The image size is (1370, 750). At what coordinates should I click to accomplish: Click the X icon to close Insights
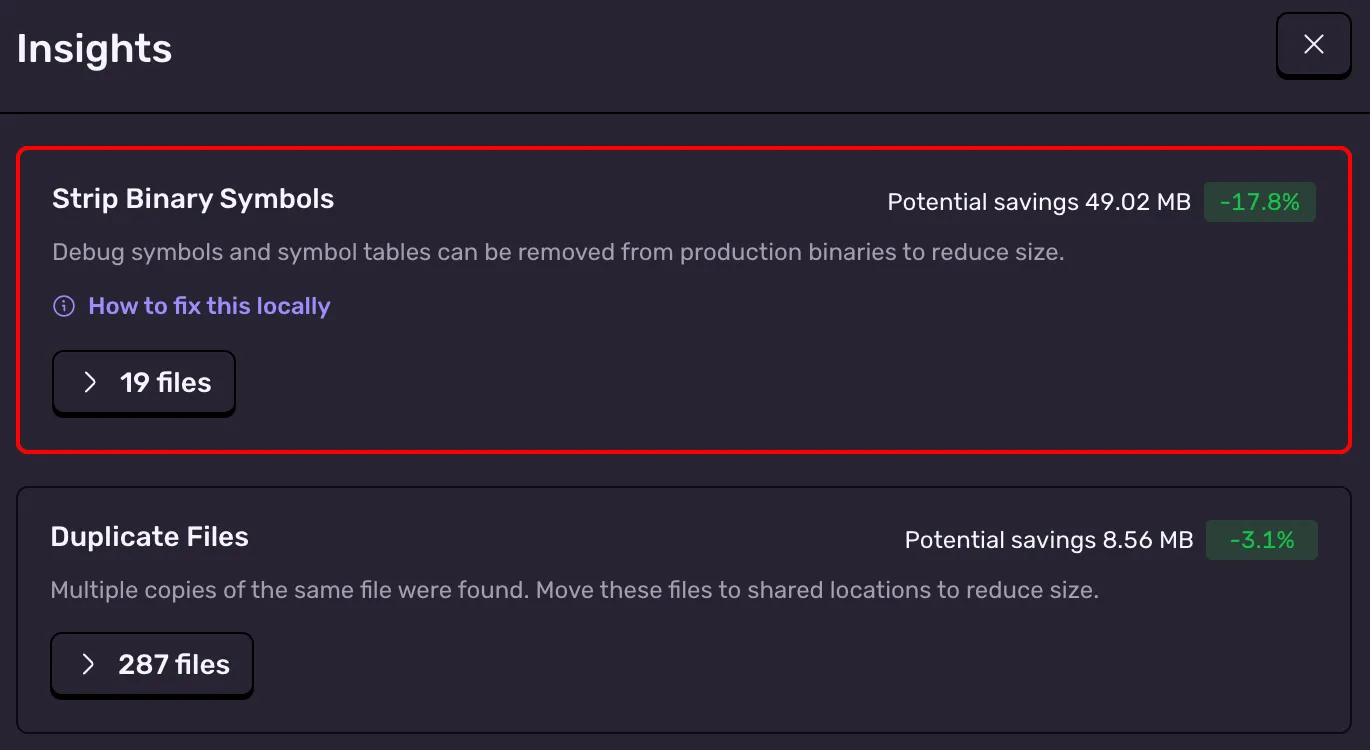click(1313, 44)
